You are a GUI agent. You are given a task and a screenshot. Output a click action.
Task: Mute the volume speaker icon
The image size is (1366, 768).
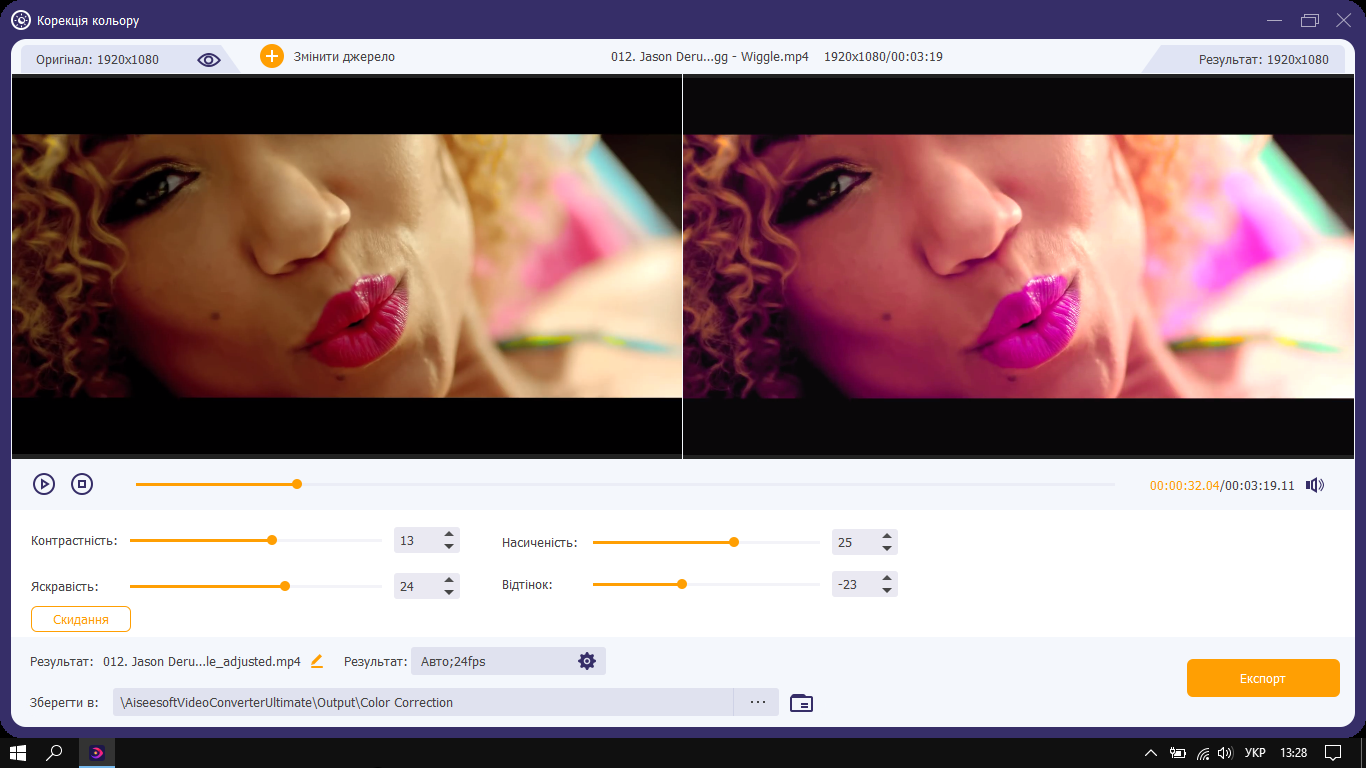pos(1315,485)
